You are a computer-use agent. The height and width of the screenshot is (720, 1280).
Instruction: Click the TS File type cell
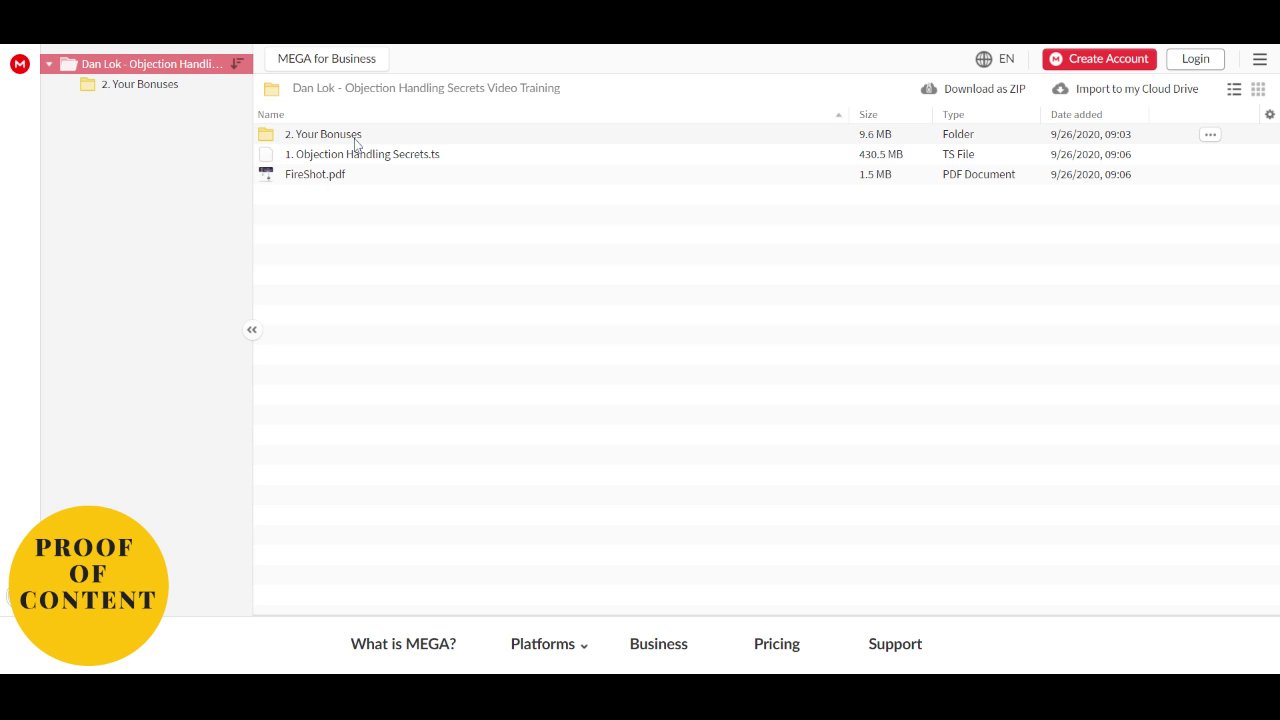(x=958, y=154)
